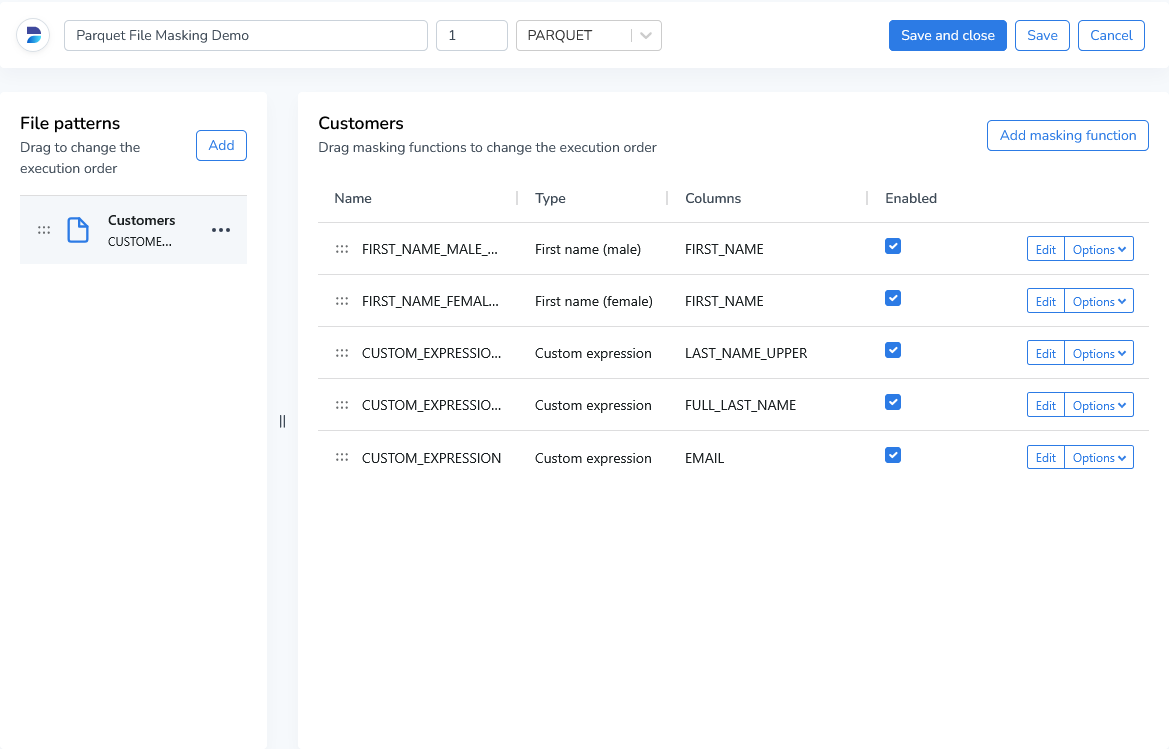Click the panel splitter handle between panes

tap(282, 421)
